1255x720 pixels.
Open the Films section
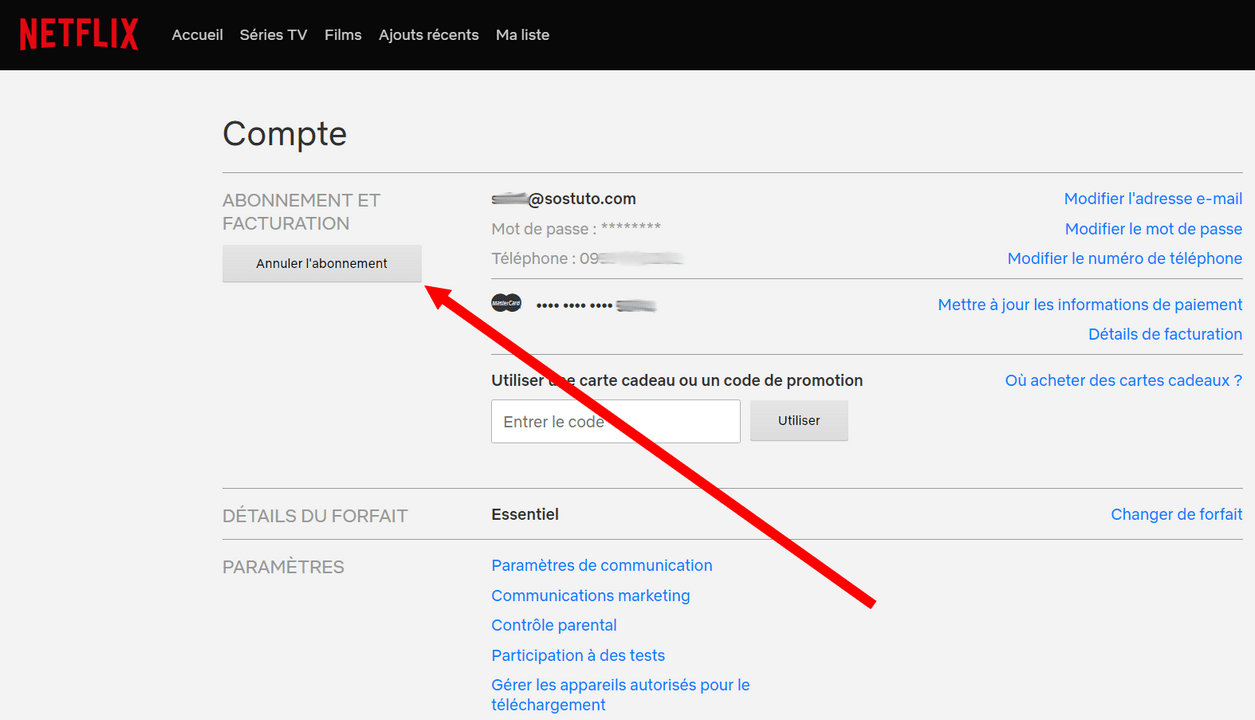[x=343, y=35]
